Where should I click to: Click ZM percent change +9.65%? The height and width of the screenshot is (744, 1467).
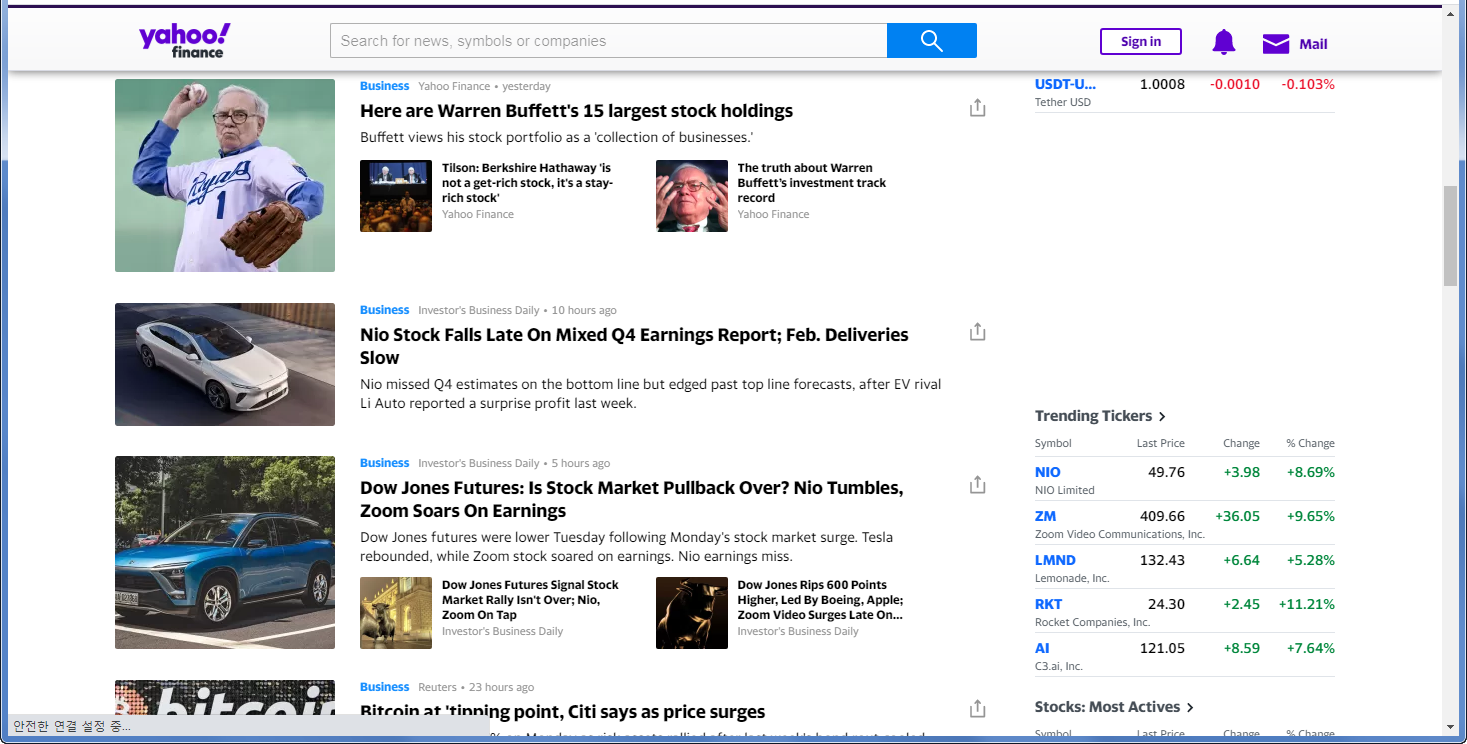(x=1310, y=516)
